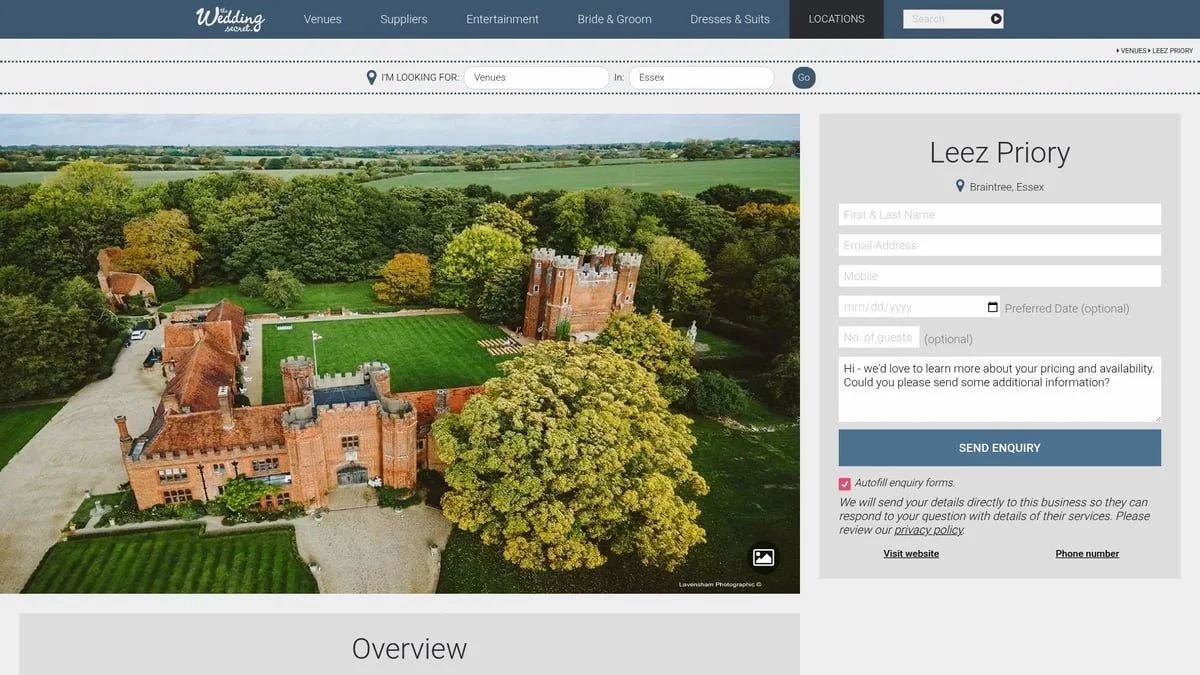Focus the top Search field
Viewport: 1200px width, 675px height.
945,19
